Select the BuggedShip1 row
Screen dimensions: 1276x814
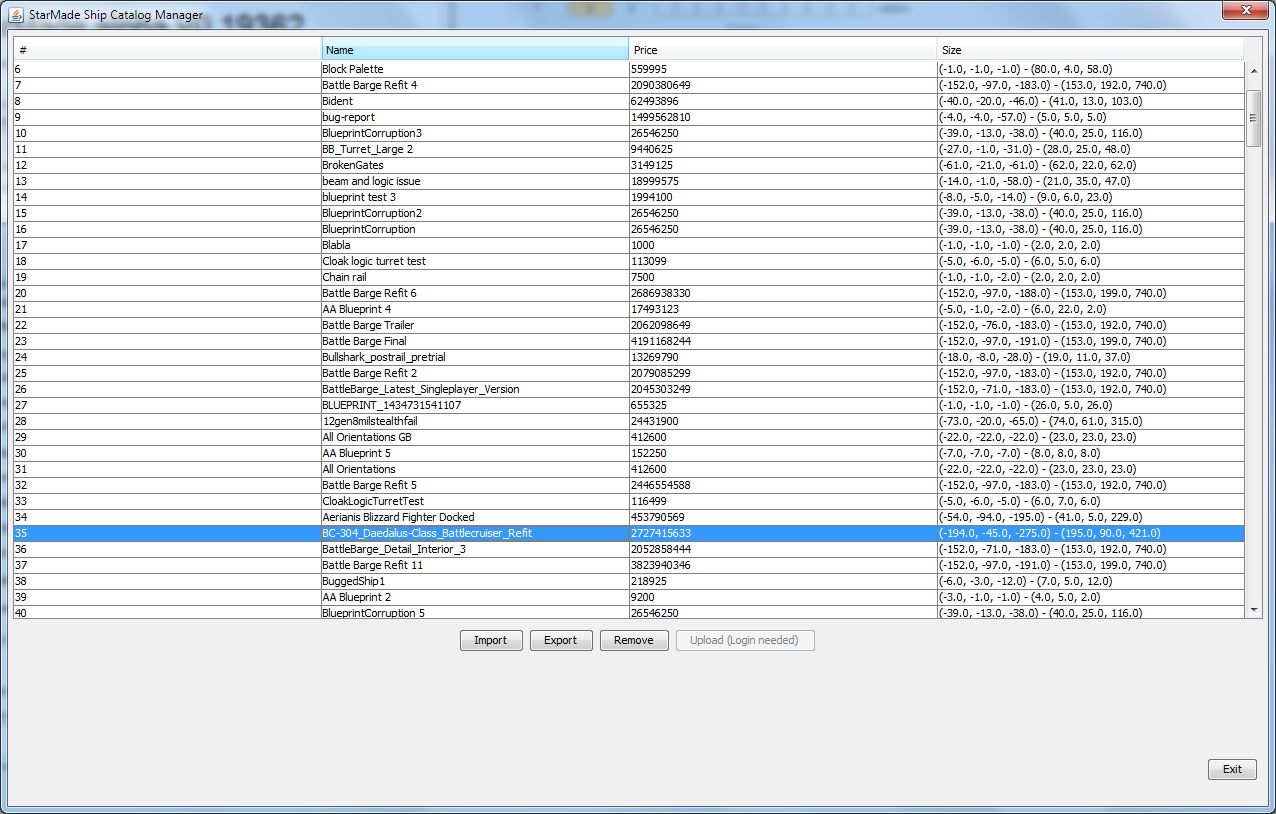click(353, 581)
